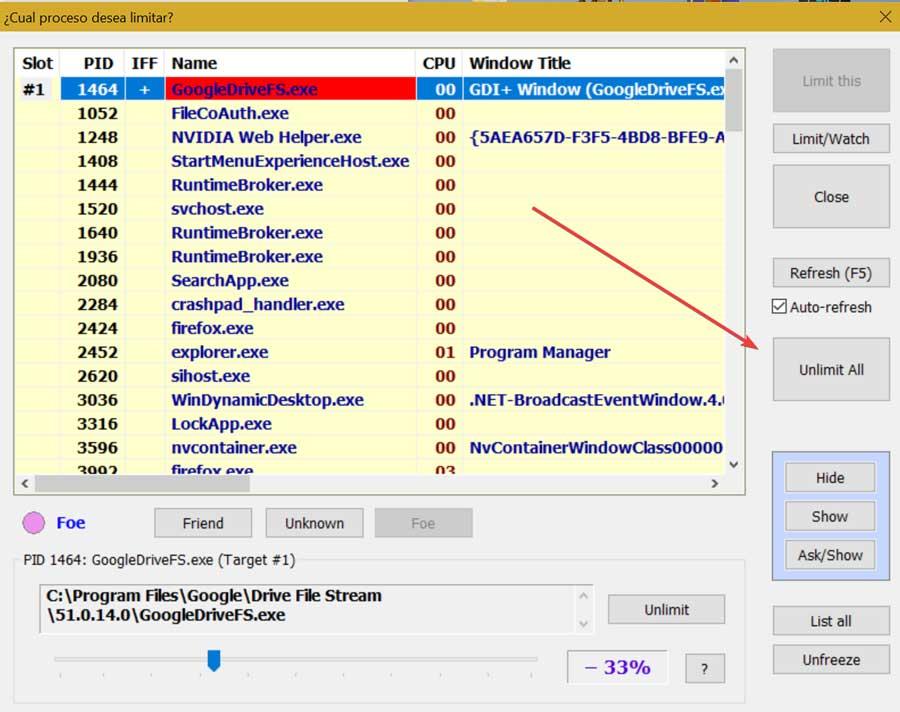Click the vertical scrollbar down arrow

tap(733, 464)
